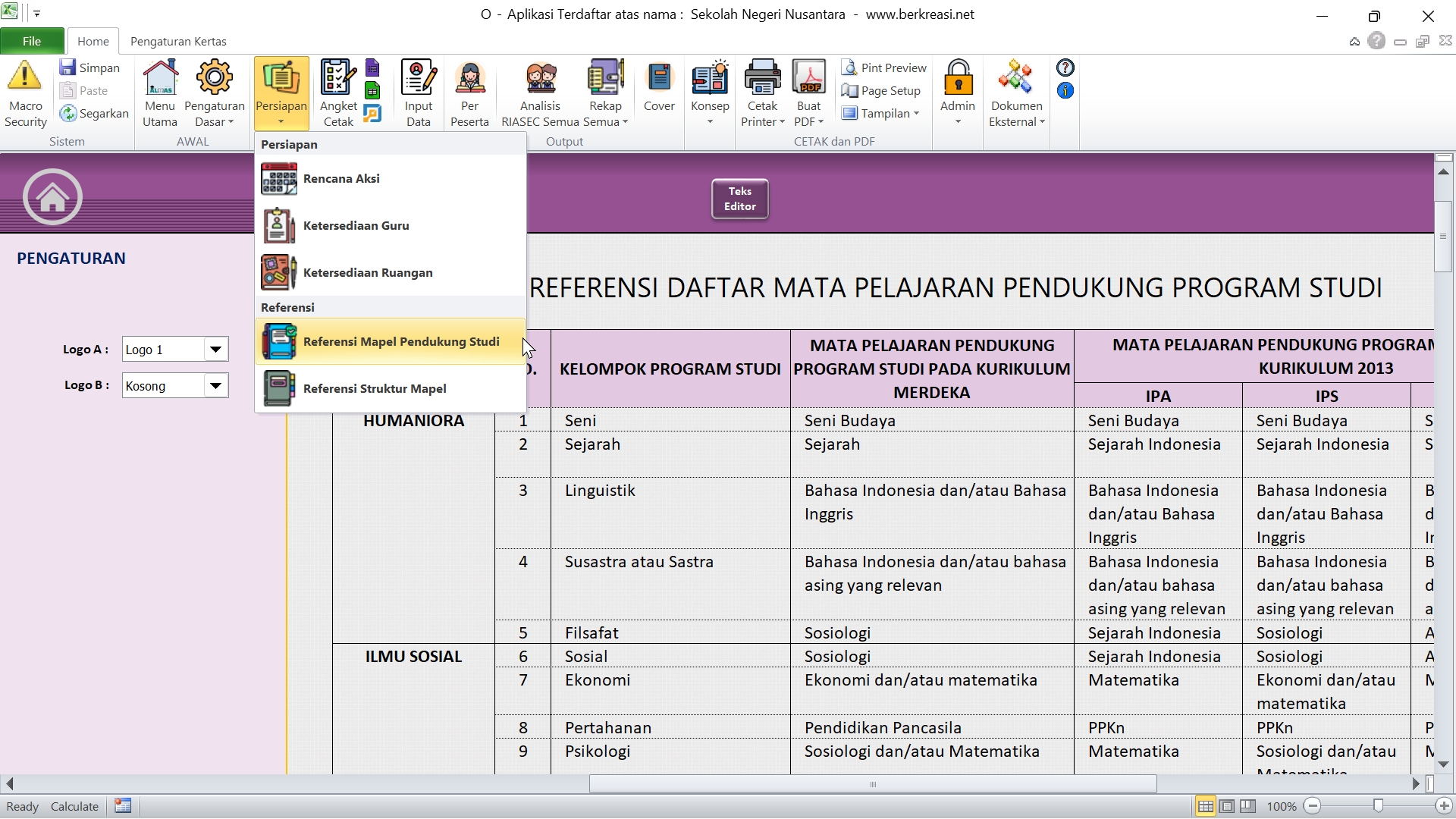Screen dimensions: 1456x819
Task: Click the Angket Cetak checklist icon
Action: 337,77
